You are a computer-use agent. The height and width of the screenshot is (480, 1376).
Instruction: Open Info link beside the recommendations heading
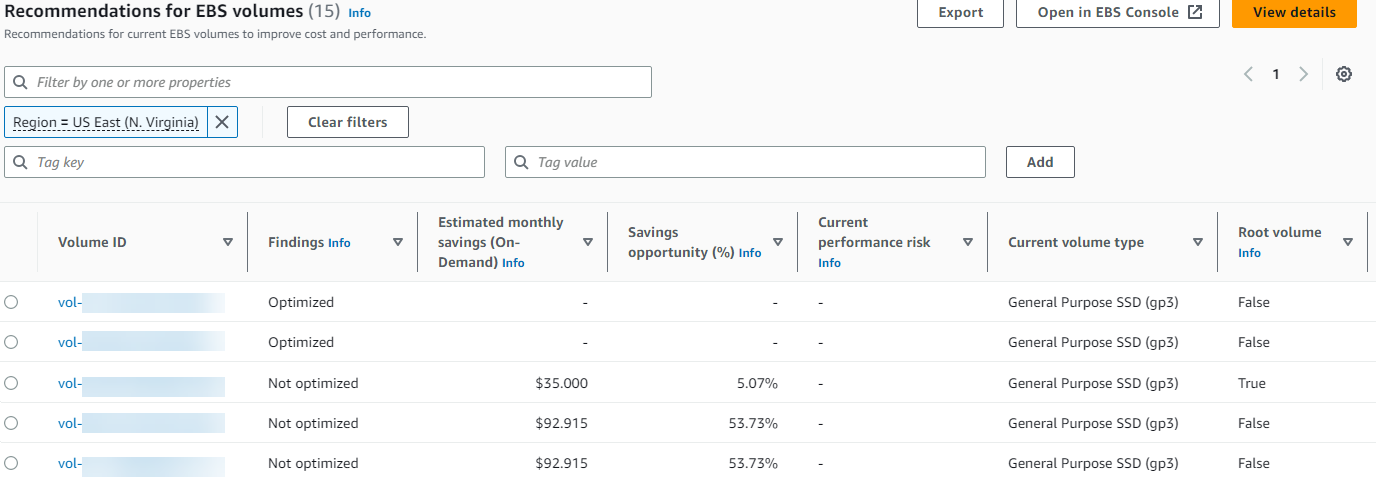point(359,14)
